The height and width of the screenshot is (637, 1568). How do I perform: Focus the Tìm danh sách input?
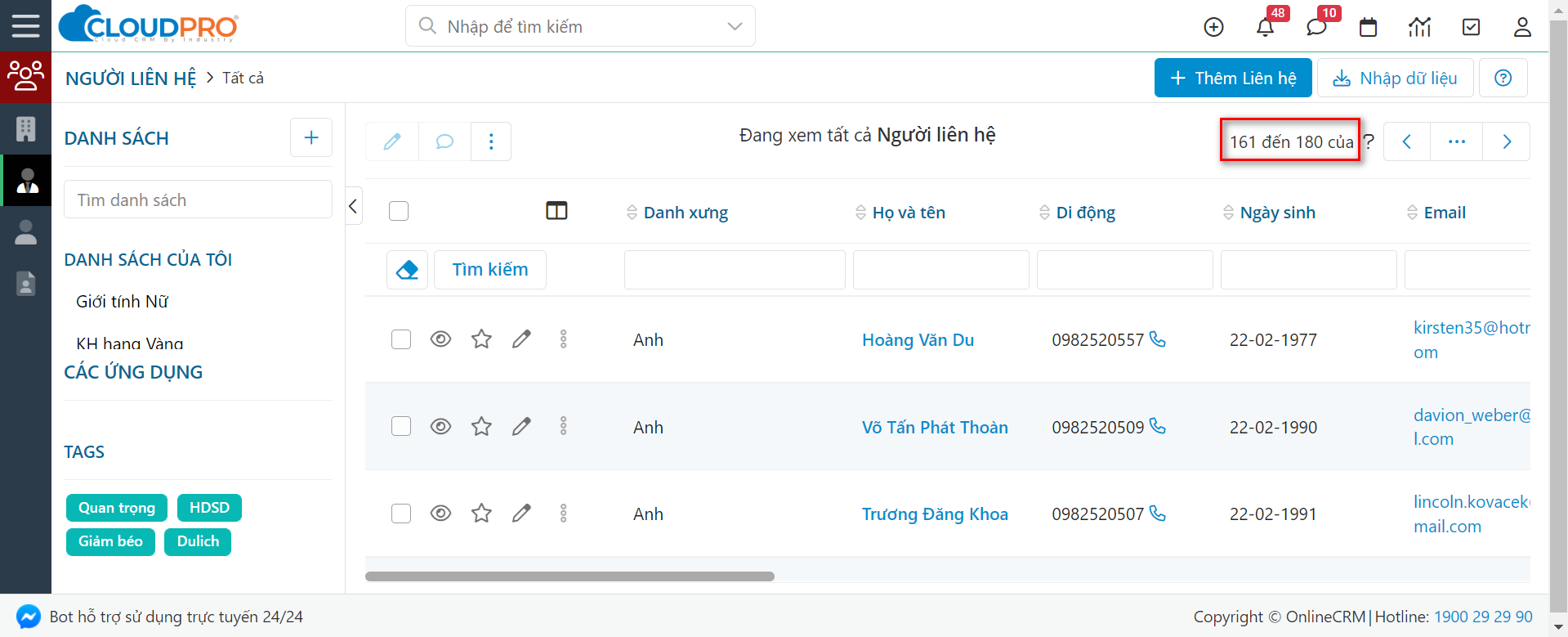[198, 200]
